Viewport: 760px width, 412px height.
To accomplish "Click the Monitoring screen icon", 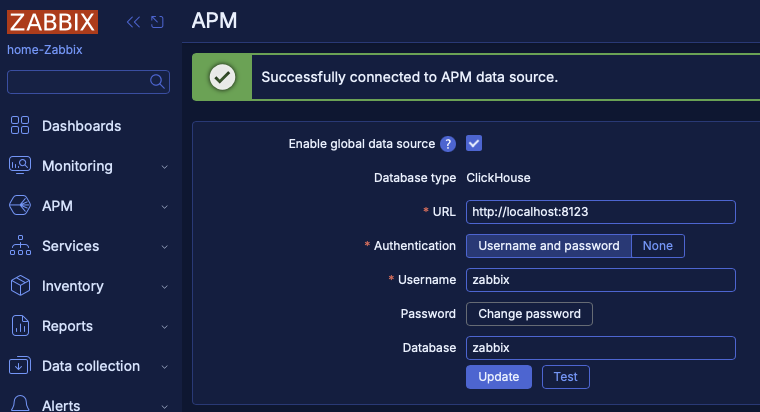I will tap(20, 165).
